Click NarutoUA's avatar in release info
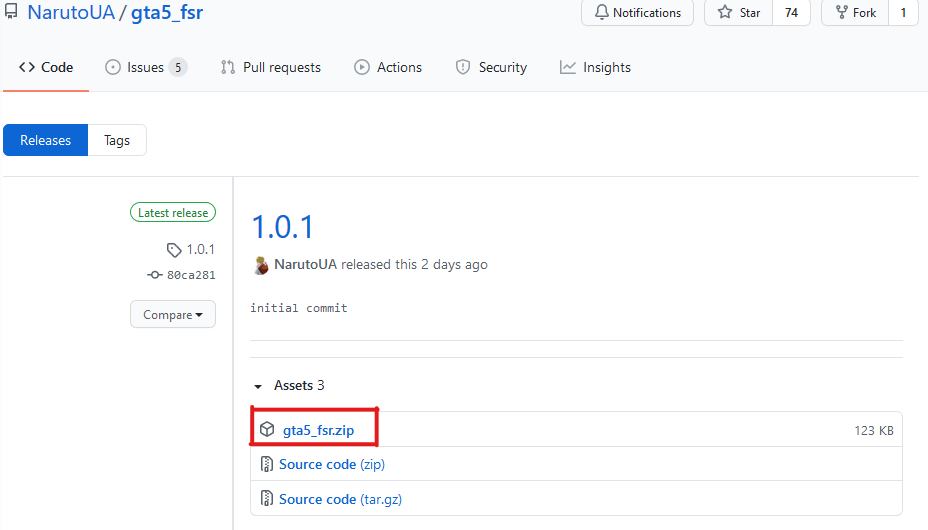 click(x=261, y=265)
